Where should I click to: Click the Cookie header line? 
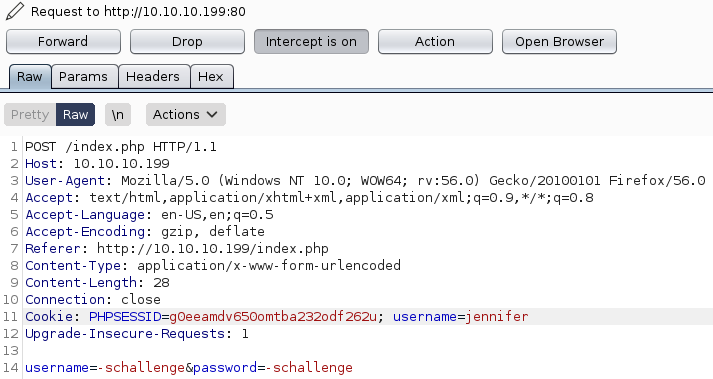click(368, 317)
